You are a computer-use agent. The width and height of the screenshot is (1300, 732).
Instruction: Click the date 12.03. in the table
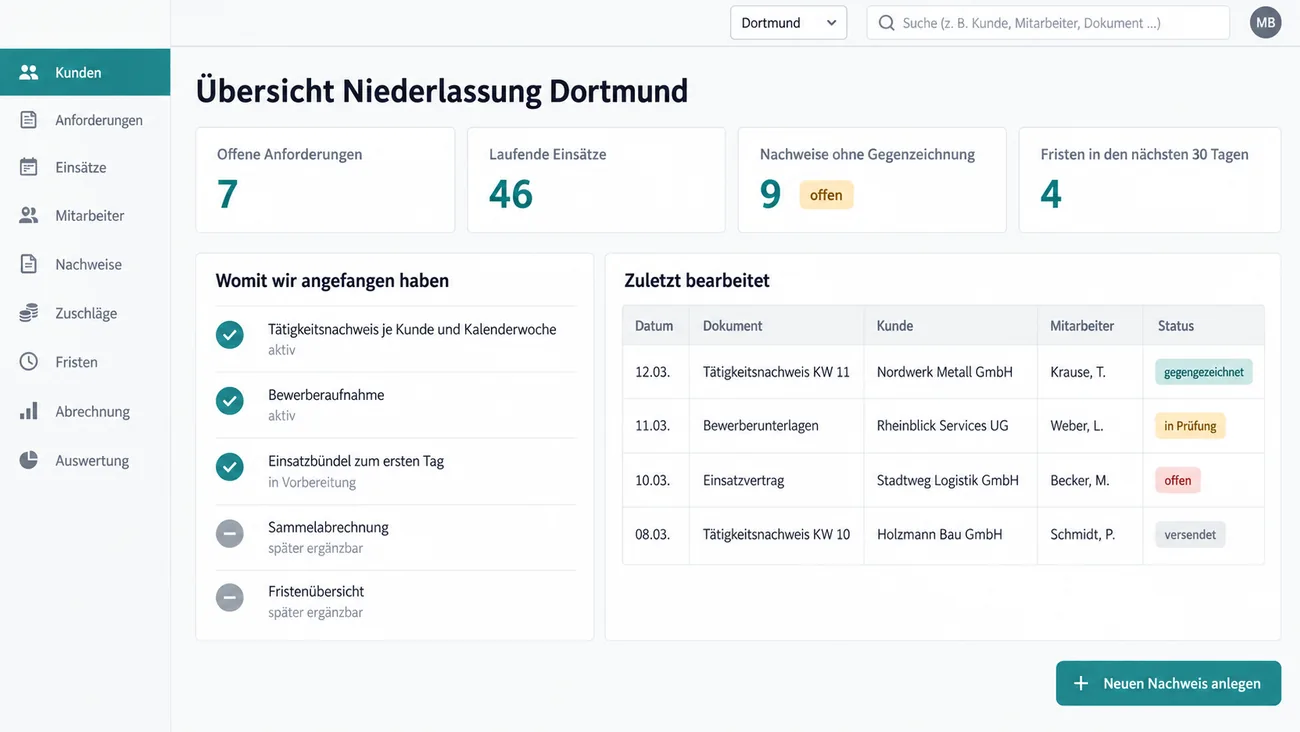click(x=652, y=372)
